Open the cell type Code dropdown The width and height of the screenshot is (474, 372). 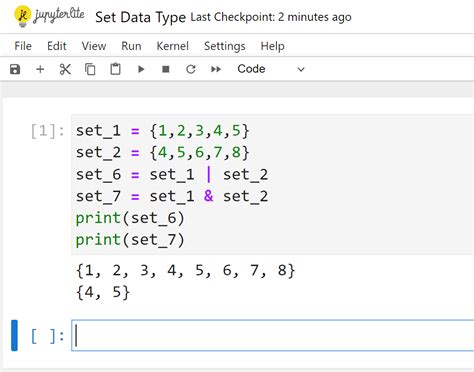[271, 69]
